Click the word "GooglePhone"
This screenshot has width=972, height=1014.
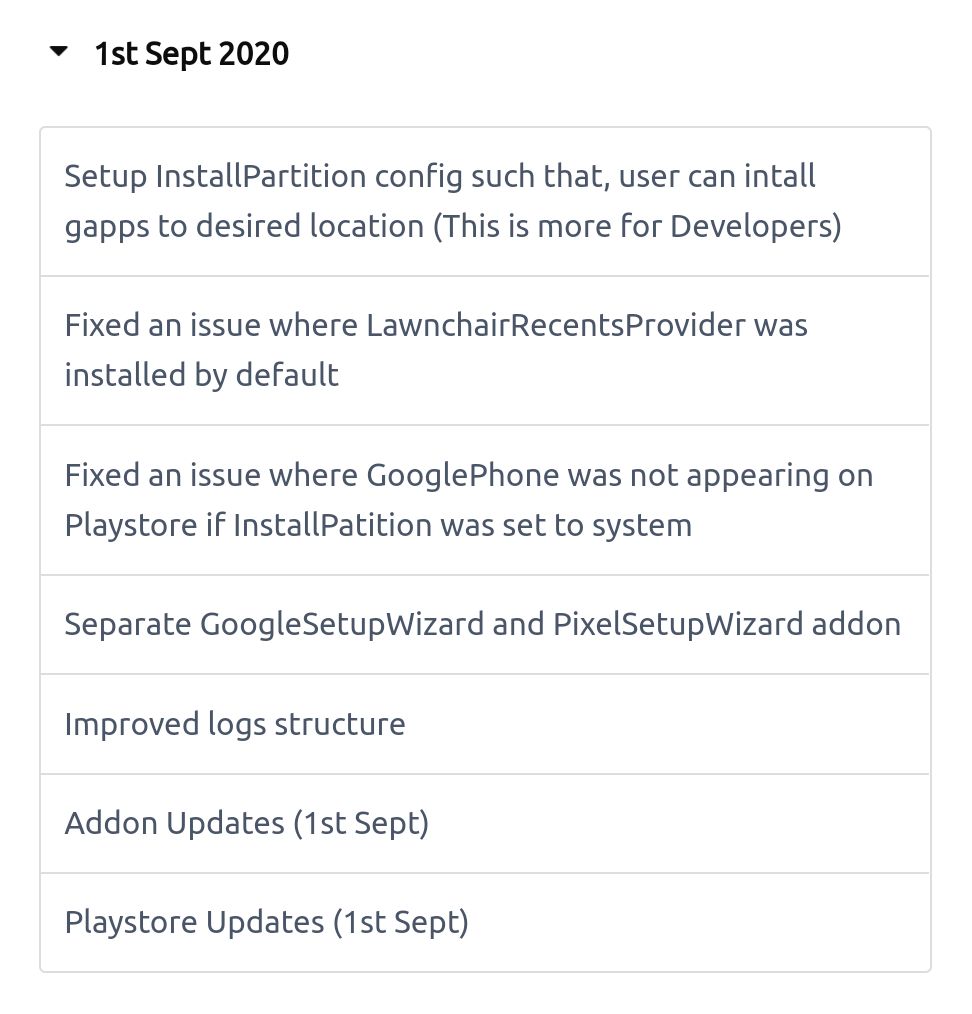tap(462, 475)
